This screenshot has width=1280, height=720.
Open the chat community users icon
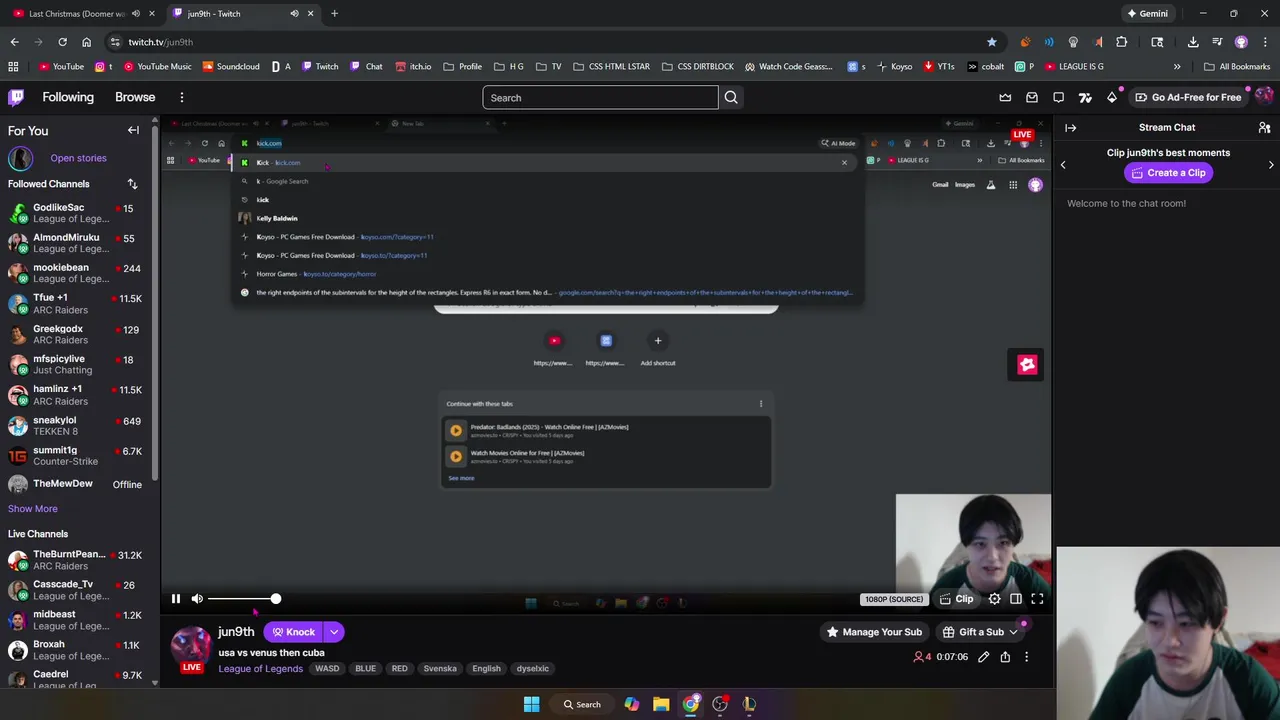1264,127
